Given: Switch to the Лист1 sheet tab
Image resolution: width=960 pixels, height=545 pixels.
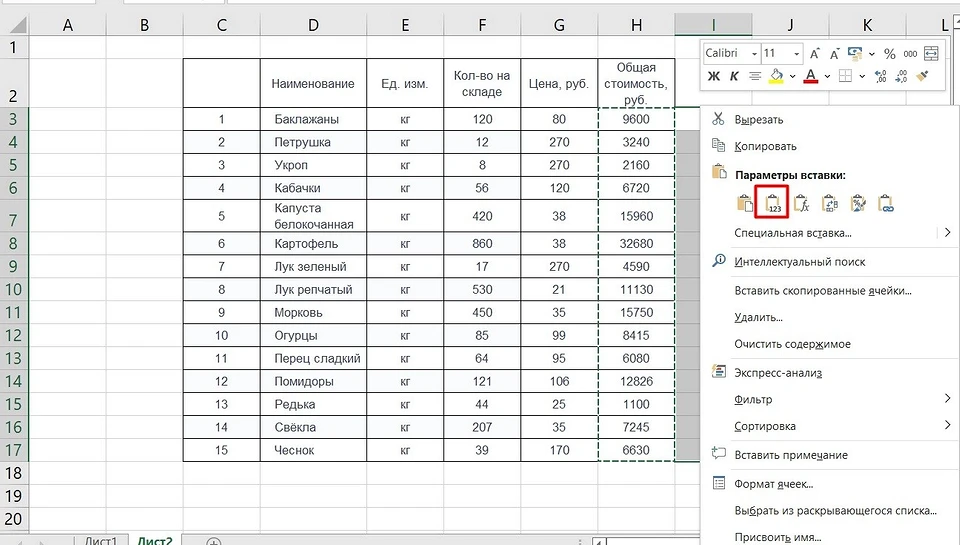Looking at the screenshot, I should point(100,541).
